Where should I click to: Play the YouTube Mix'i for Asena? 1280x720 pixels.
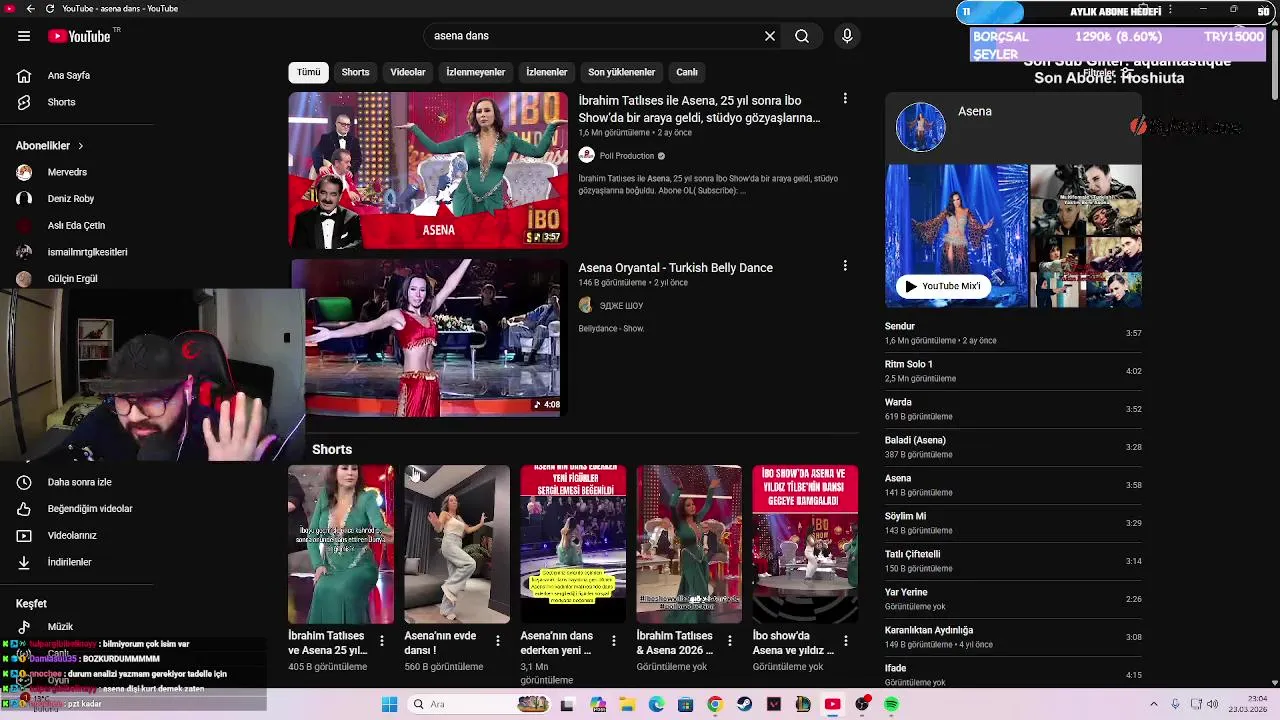click(942, 286)
